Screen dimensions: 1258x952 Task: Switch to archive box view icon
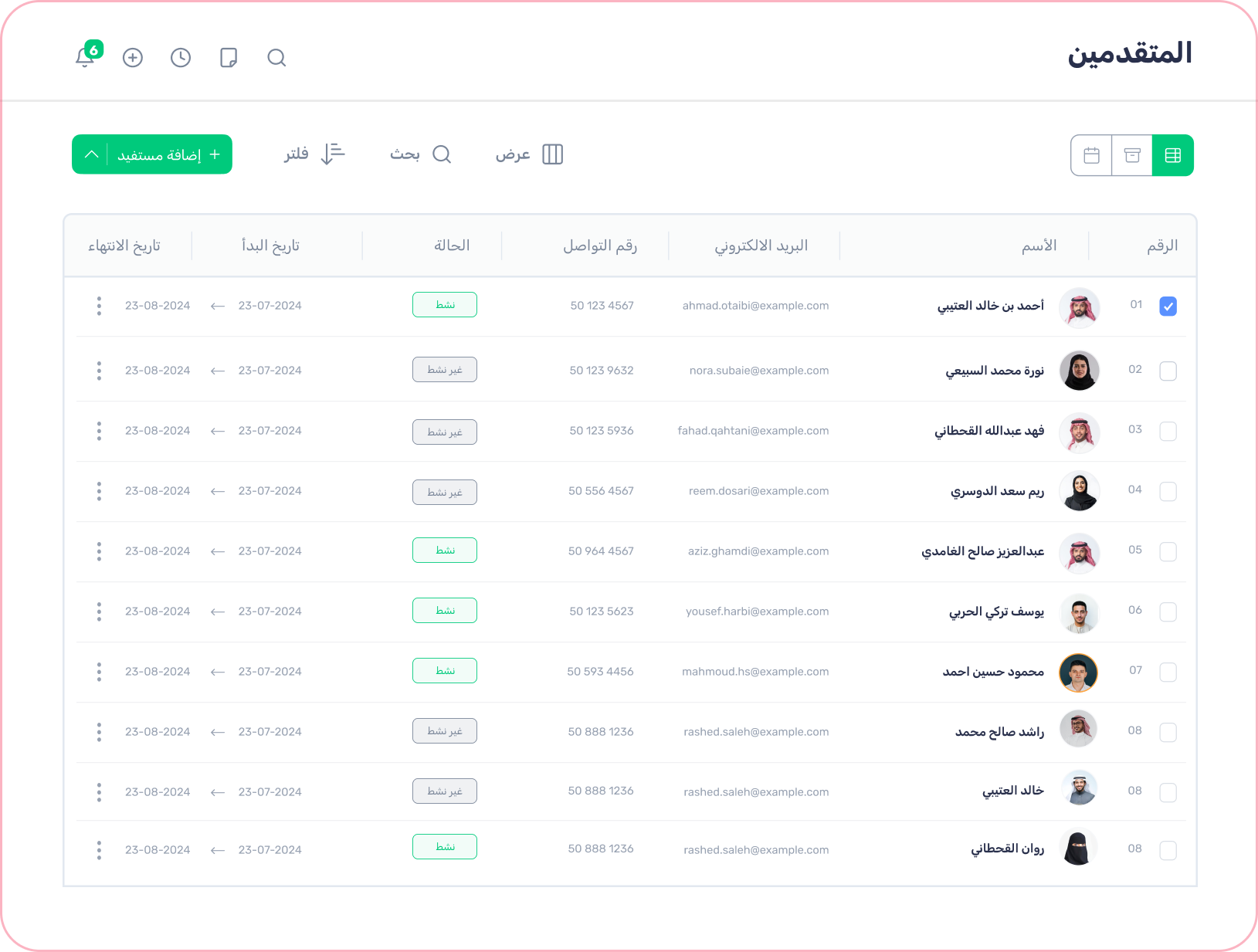point(1132,155)
